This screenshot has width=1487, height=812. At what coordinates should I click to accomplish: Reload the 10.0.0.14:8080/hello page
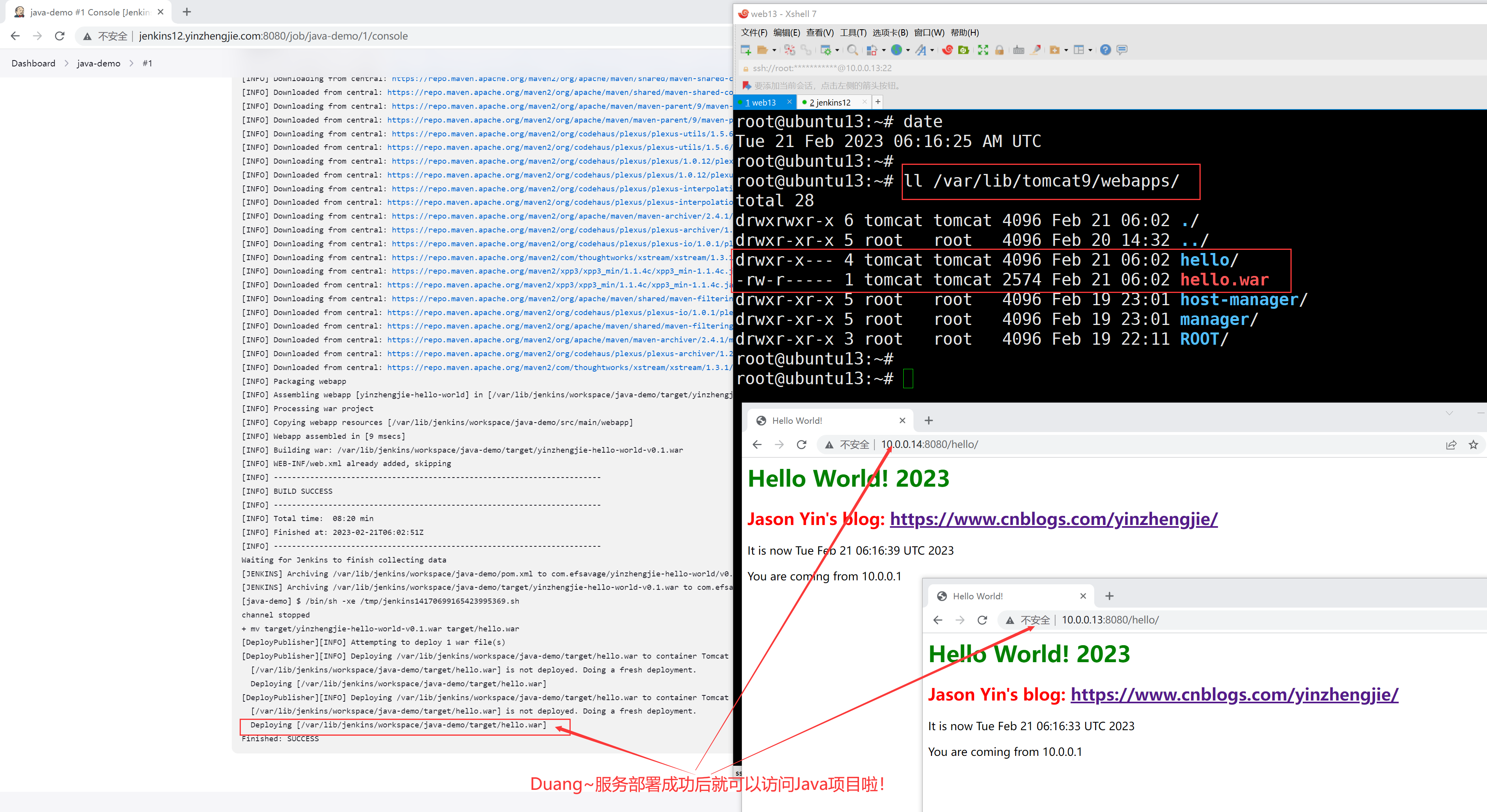coord(801,444)
